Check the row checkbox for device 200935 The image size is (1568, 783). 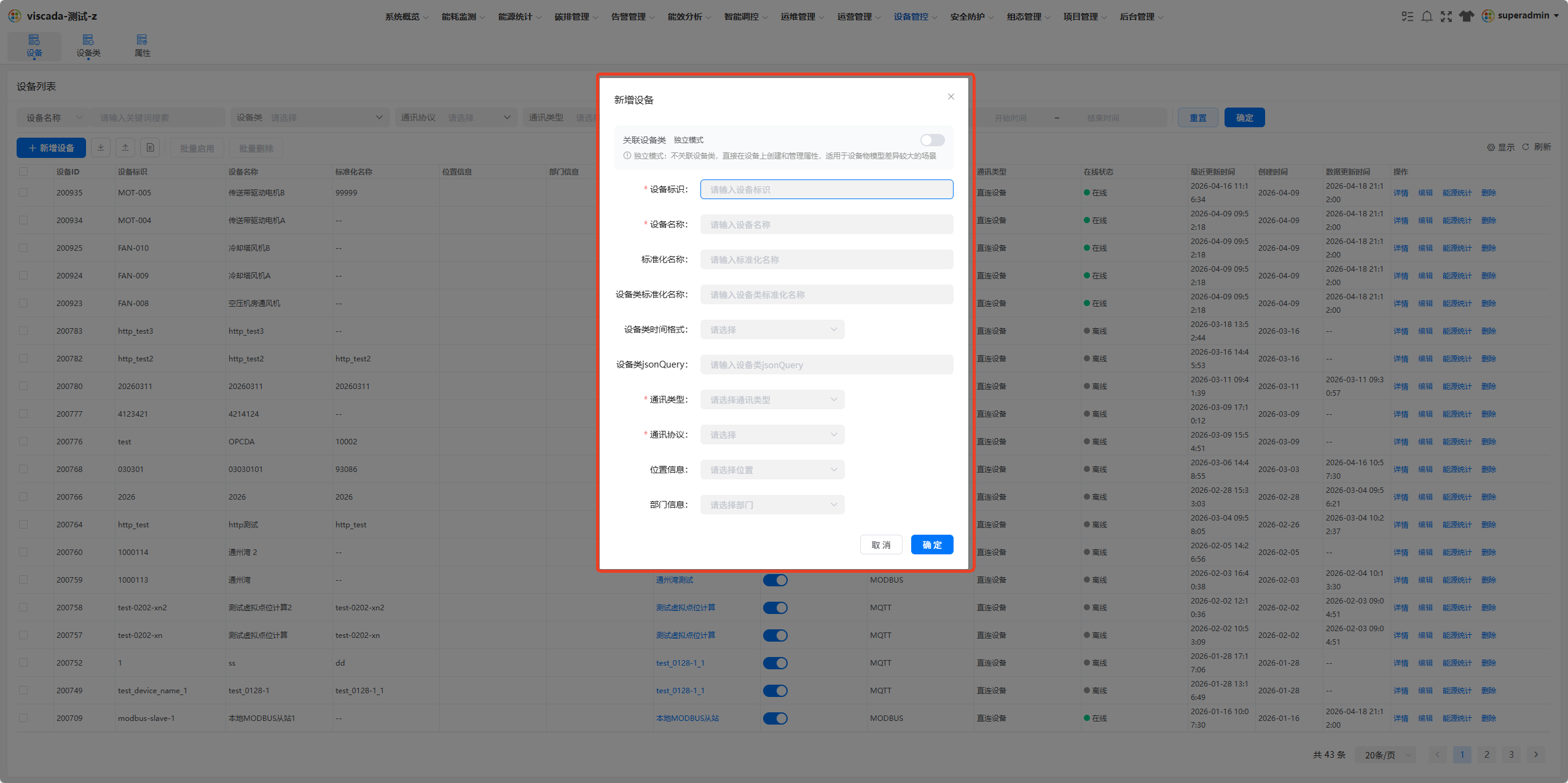[23, 192]
